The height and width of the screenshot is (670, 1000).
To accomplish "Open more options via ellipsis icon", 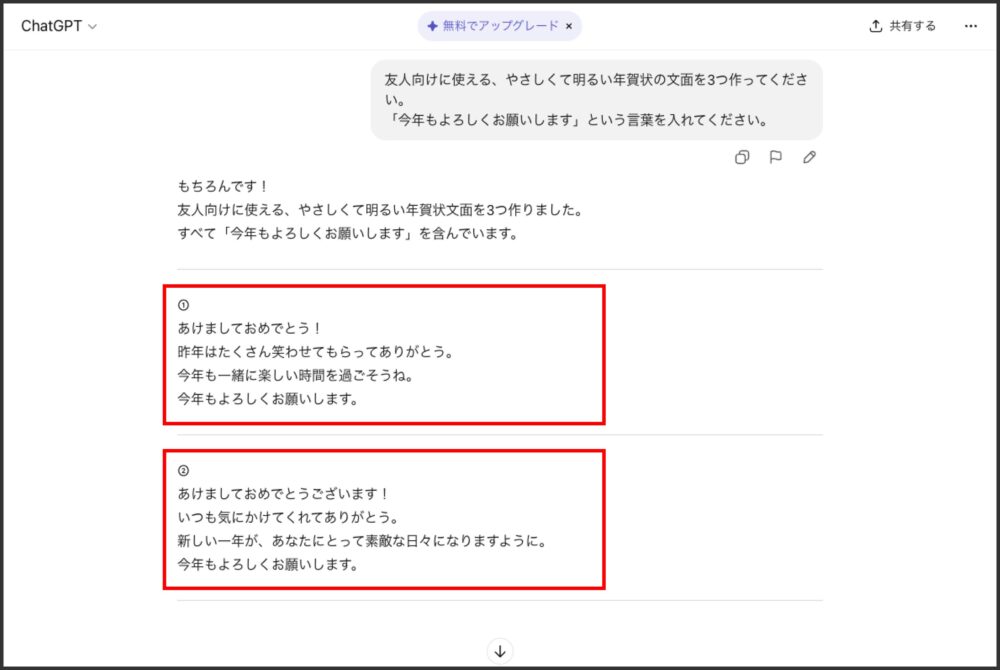I will 971,26.
